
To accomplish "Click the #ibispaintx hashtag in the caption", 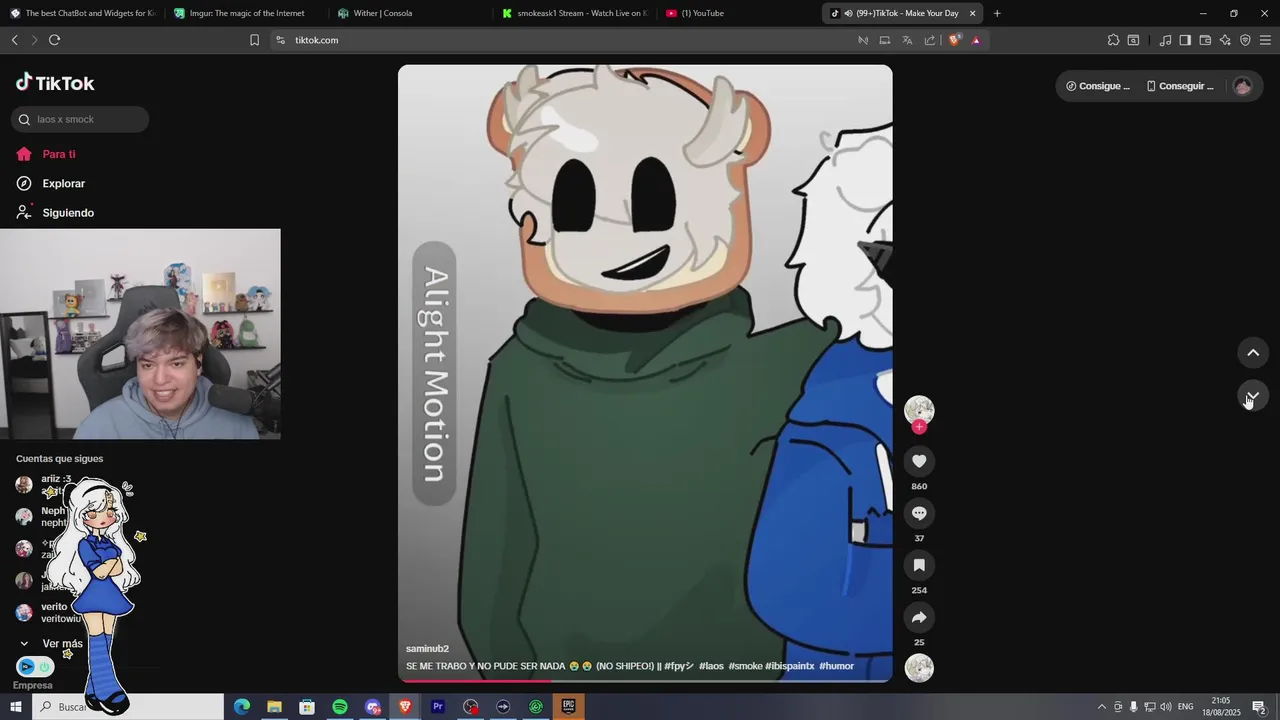I will (790, 666).
